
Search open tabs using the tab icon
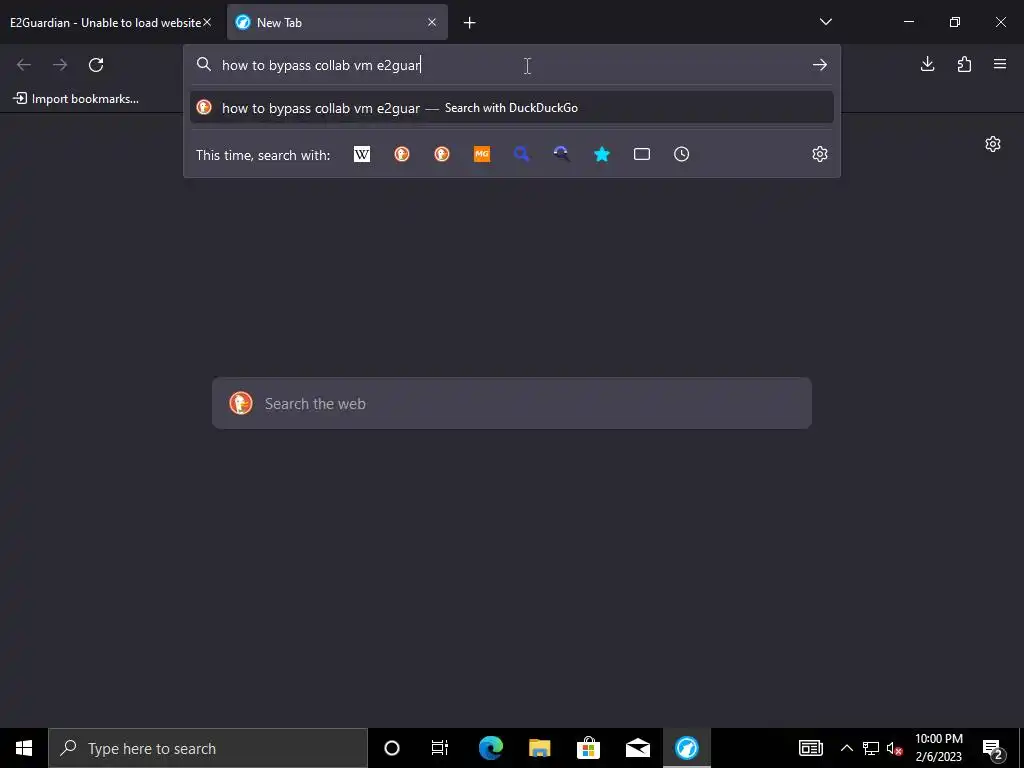[x=642, y=154]
